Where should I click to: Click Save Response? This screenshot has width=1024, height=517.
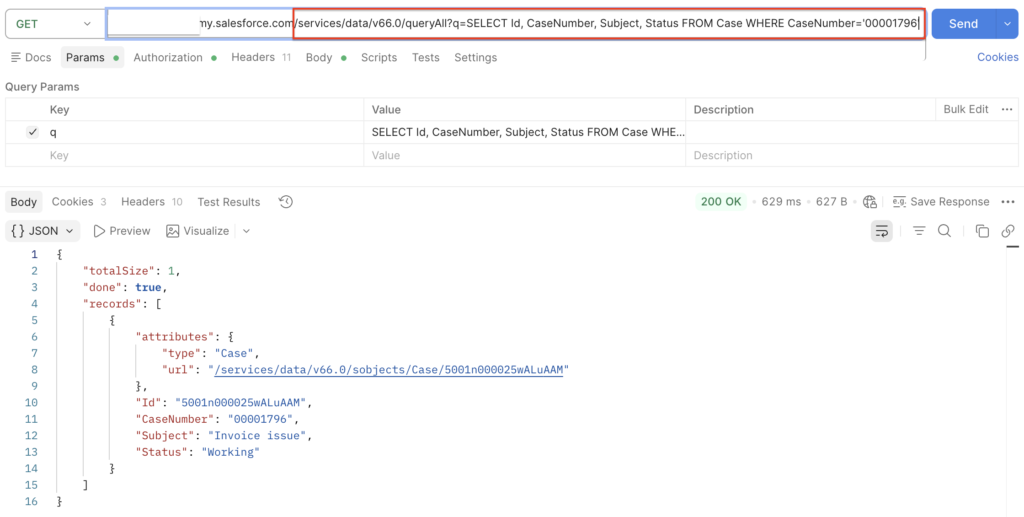click(941, 202)
